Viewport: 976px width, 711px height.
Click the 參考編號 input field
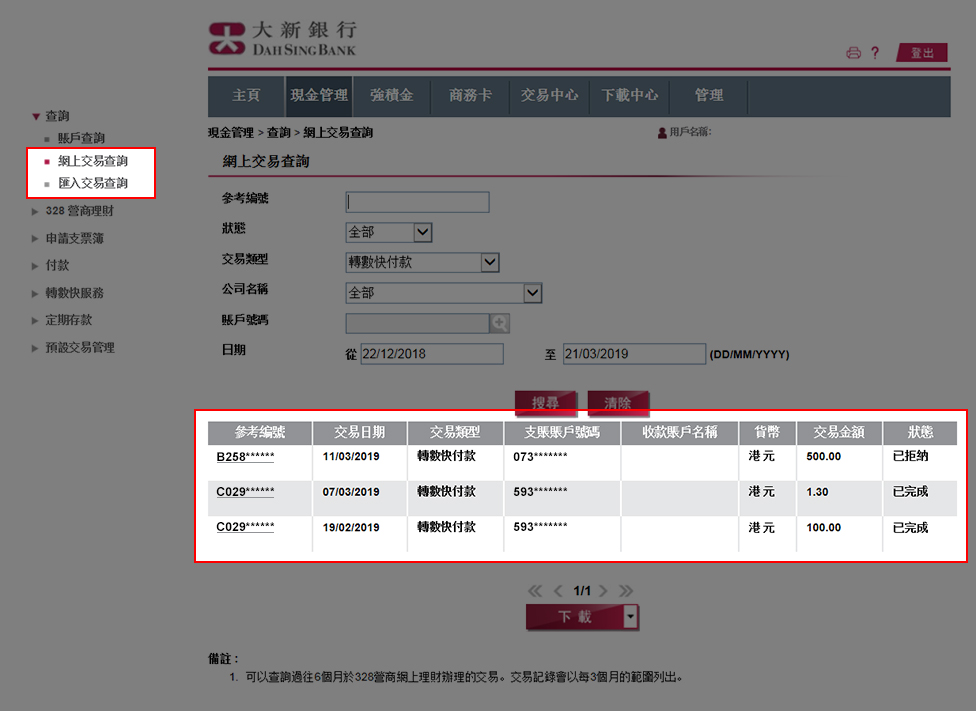417,201
